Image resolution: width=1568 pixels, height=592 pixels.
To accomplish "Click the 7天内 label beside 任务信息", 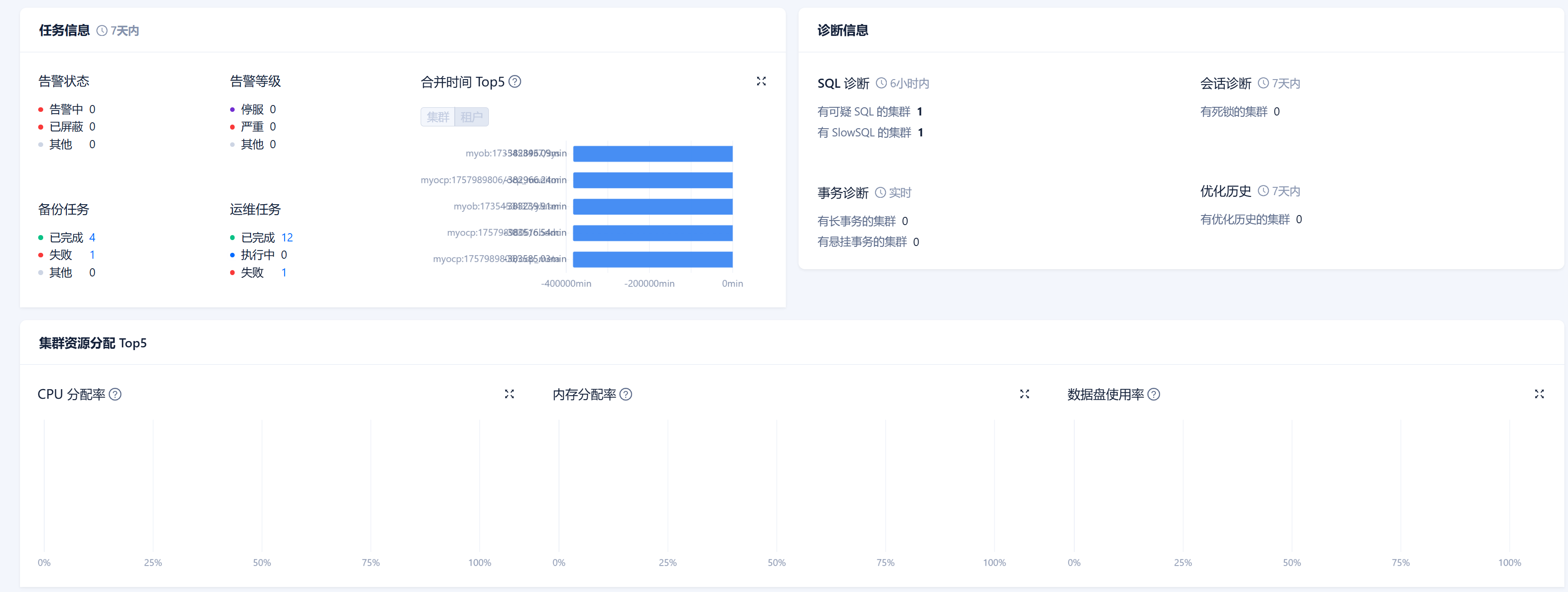I will tap(125, 30).
